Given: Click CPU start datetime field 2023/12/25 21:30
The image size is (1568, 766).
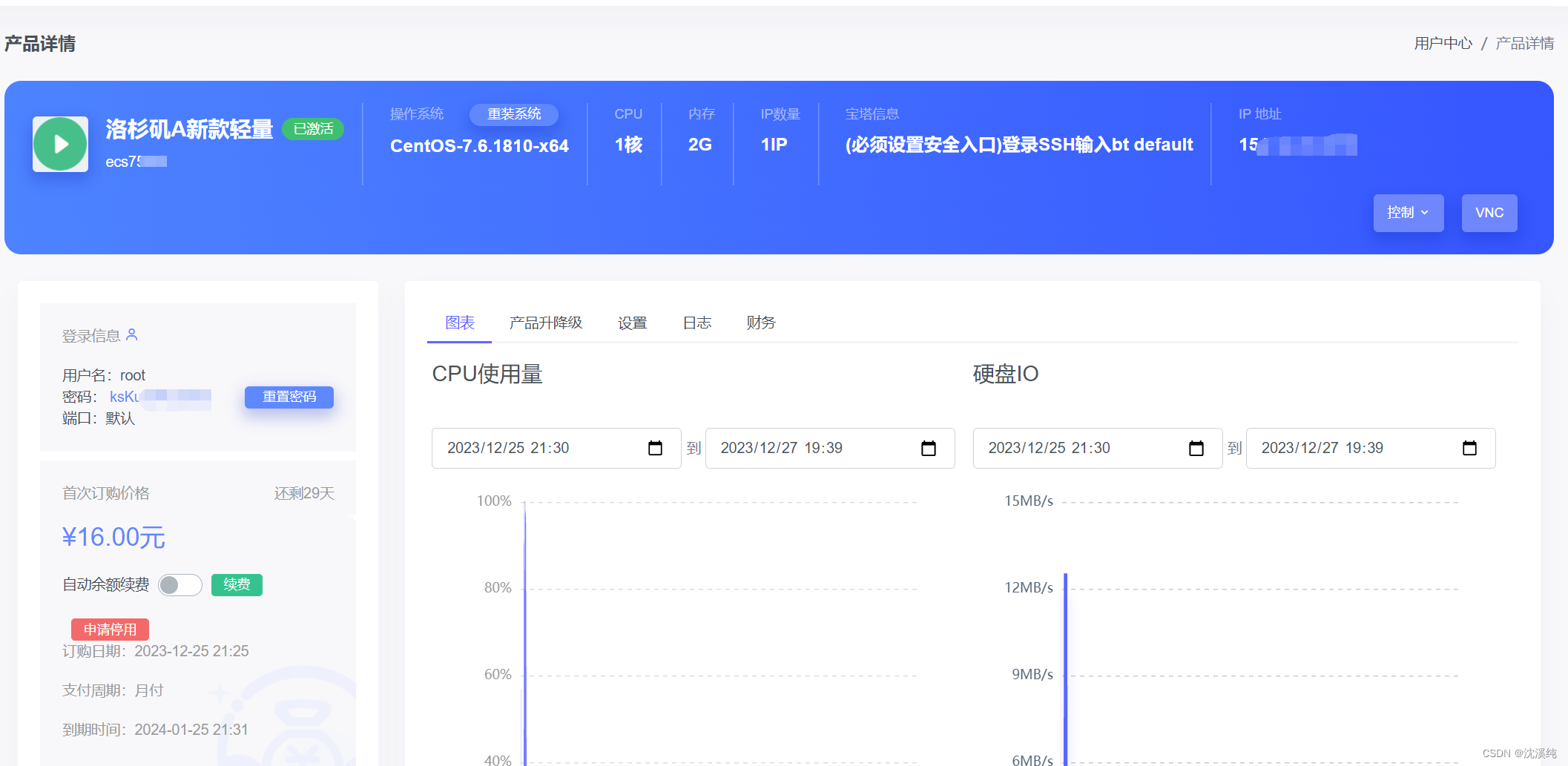Looking at the screenshot, I should [556, 448].
